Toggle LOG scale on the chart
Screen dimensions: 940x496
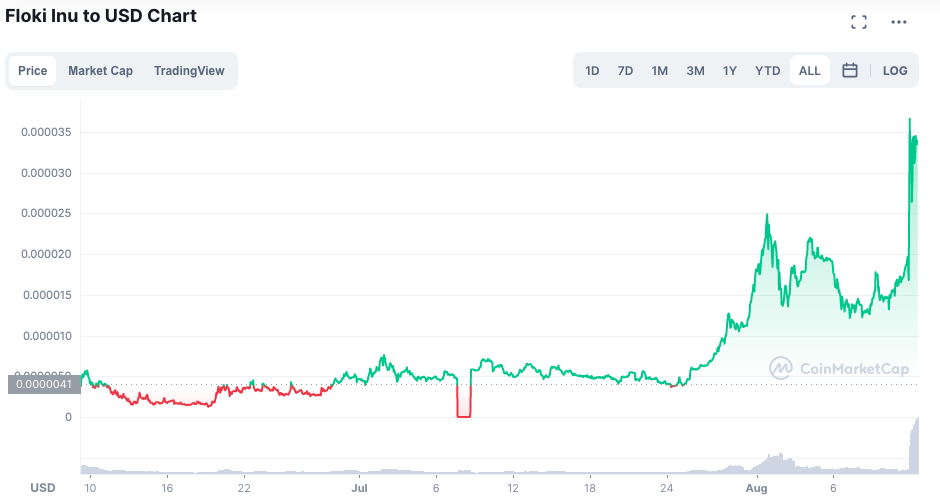pos(895,71)
